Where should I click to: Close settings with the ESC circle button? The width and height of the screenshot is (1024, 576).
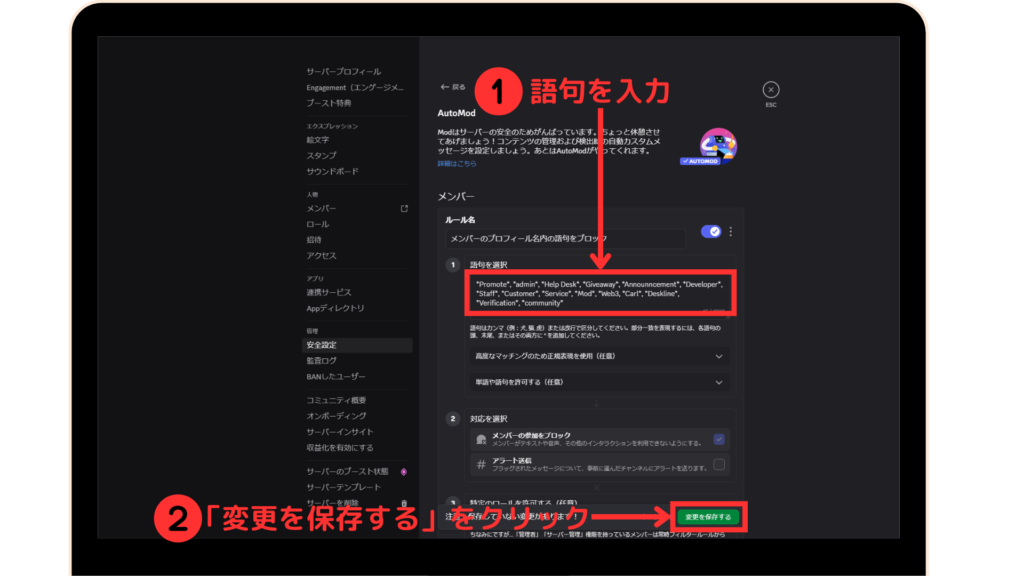pyautogui.click(x=771, y=89)
